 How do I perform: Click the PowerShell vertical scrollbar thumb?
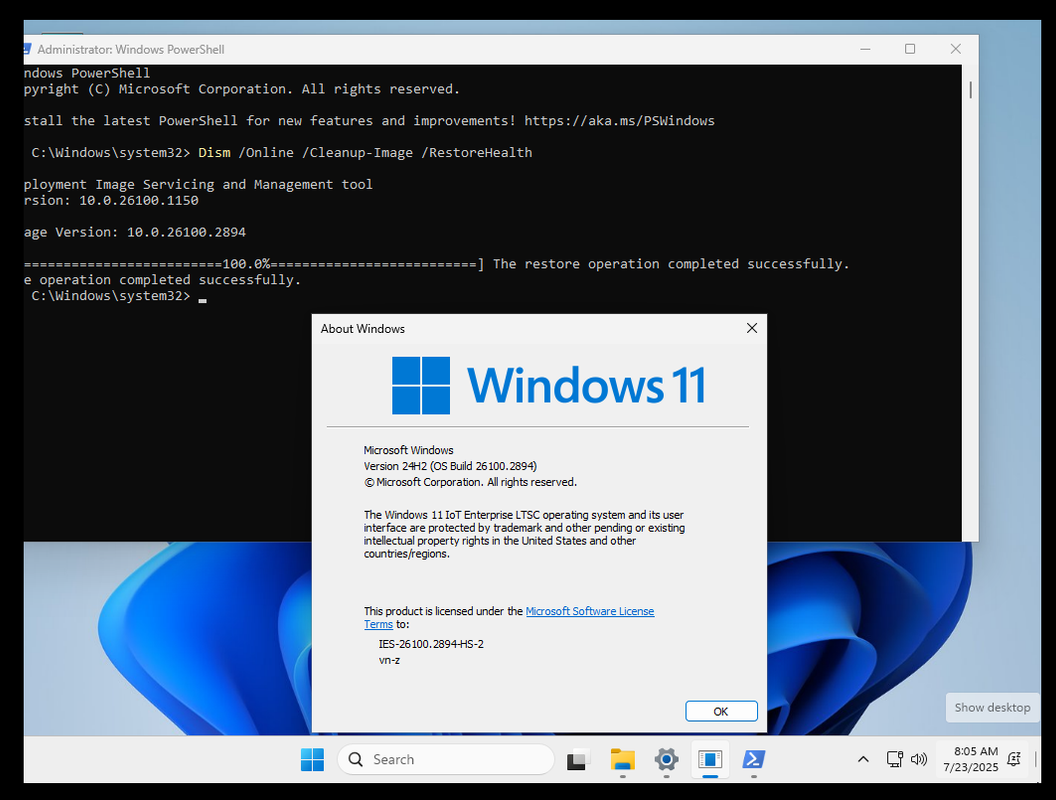tap(970, 90)
